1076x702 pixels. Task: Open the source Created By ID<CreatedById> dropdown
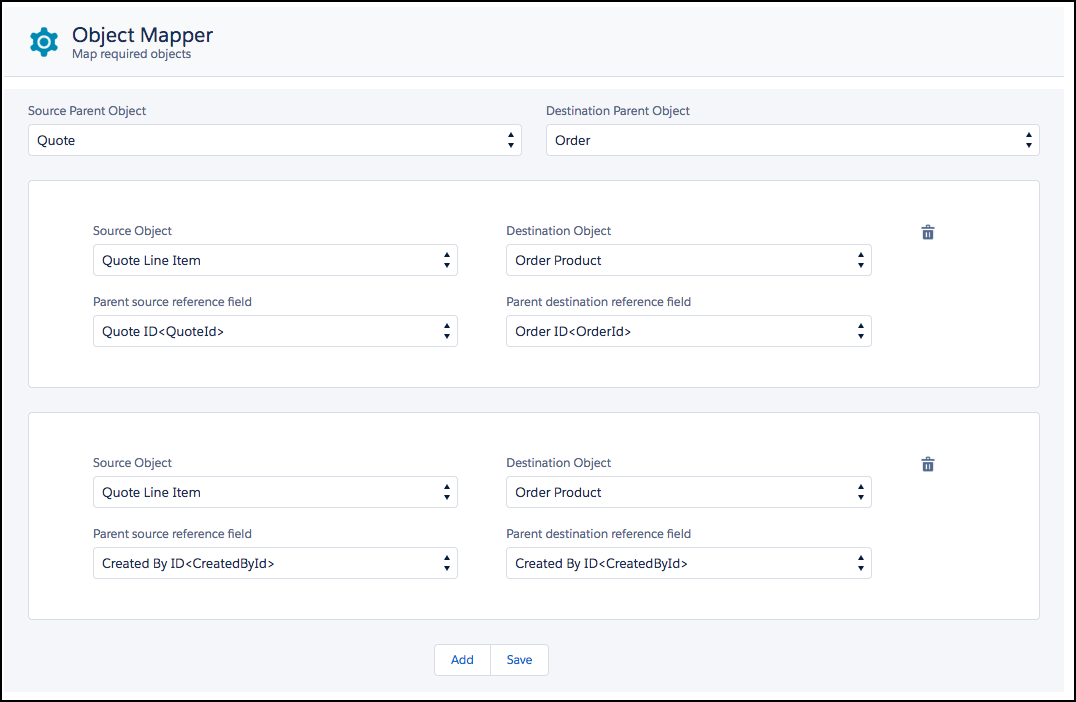click(275, 563)
